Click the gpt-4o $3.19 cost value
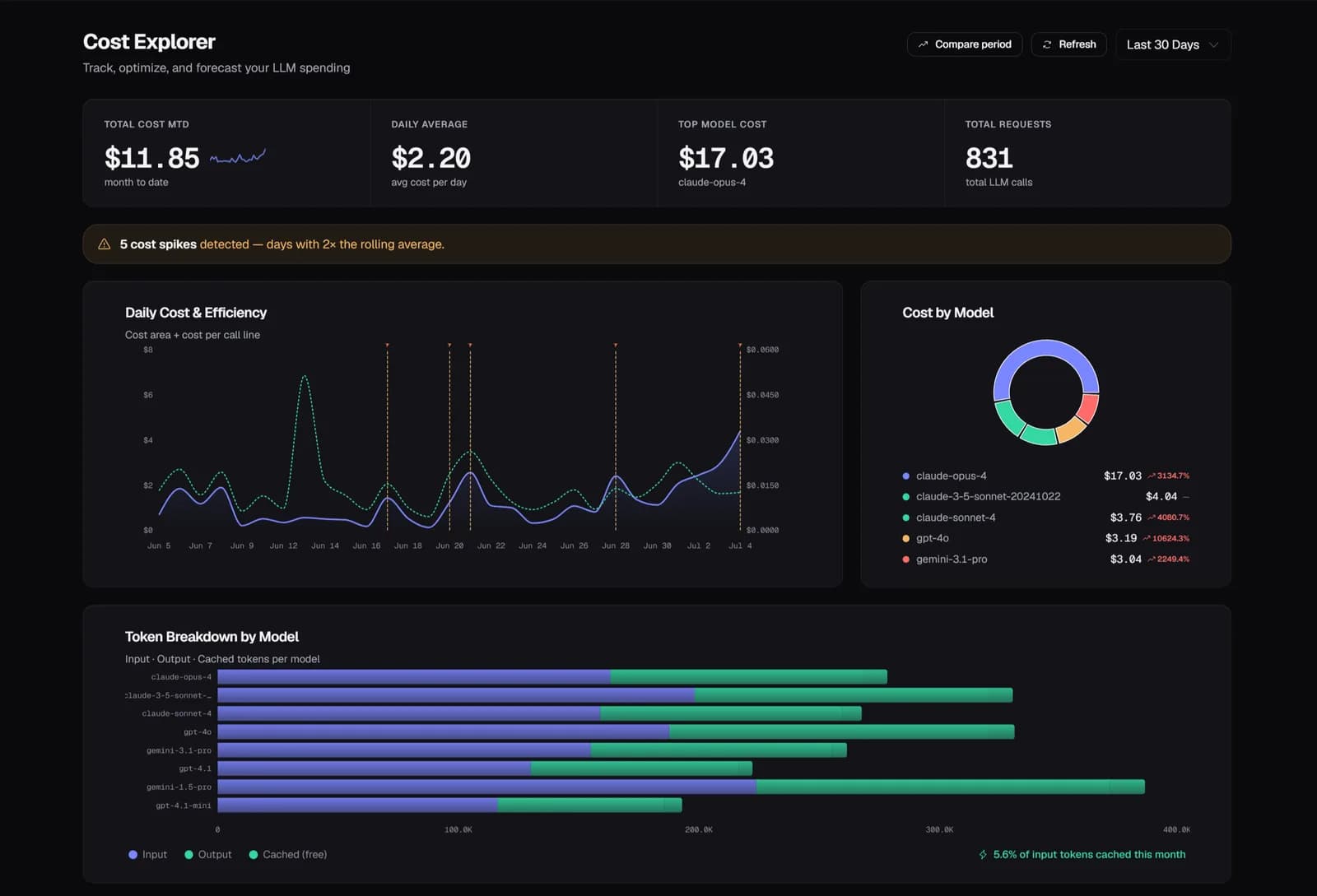1317x896 pixels. pos(1120,539)
